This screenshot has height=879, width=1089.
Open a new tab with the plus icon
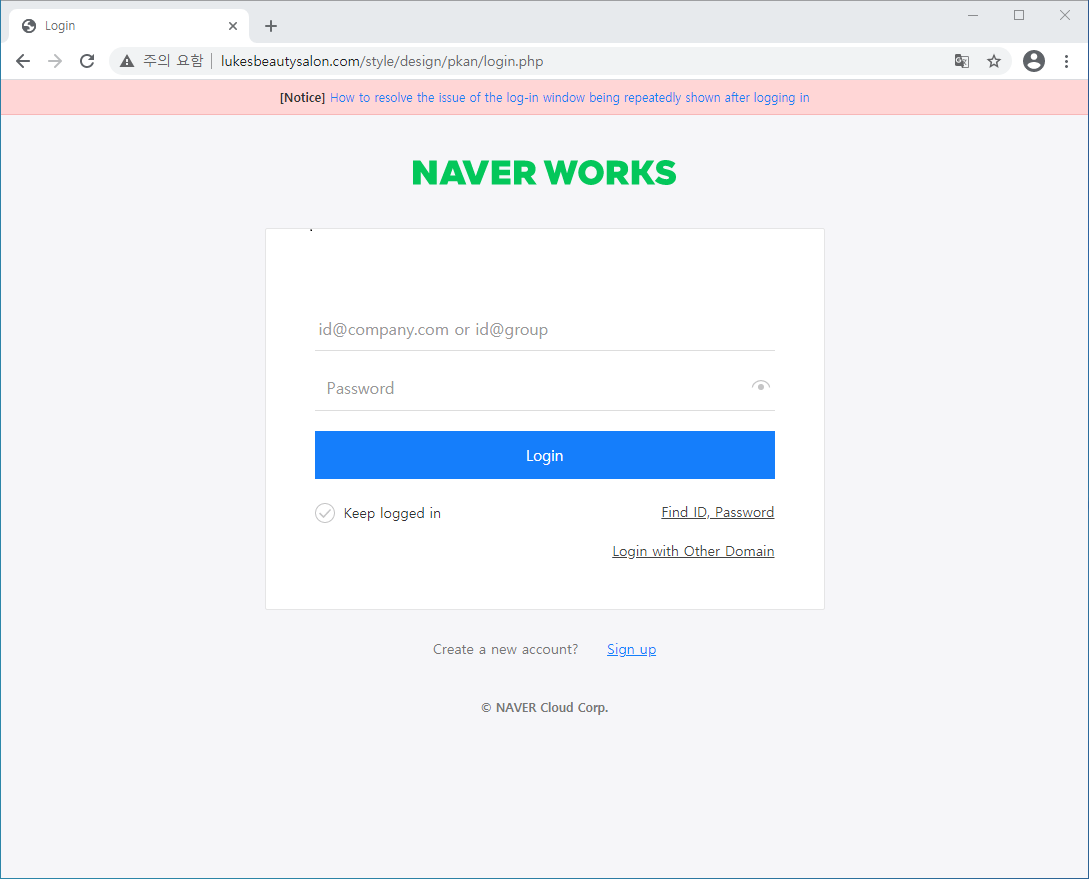point(271,26)
